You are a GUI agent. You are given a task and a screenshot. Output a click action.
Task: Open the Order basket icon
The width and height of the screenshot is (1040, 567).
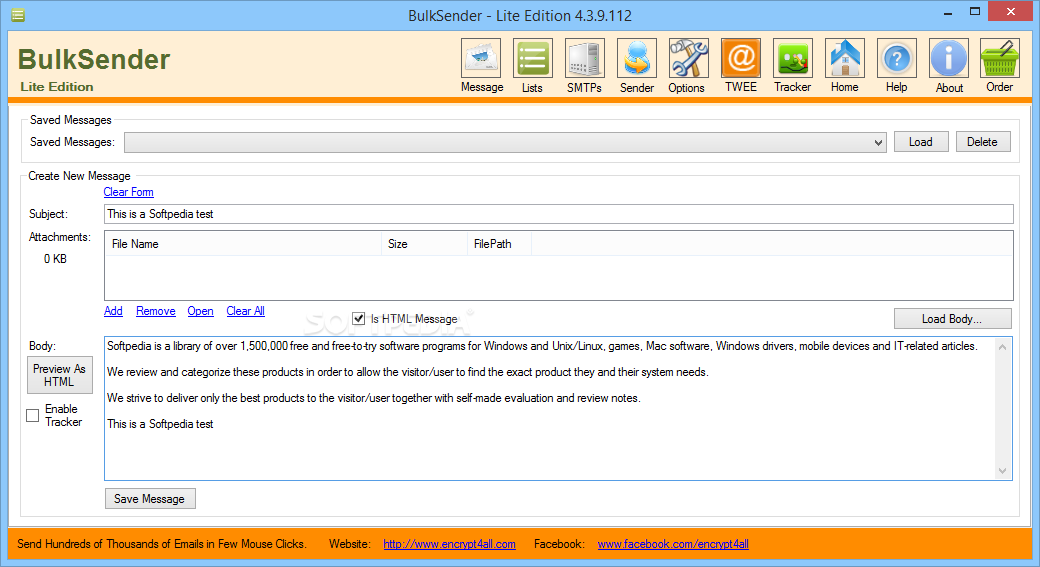1000,58
